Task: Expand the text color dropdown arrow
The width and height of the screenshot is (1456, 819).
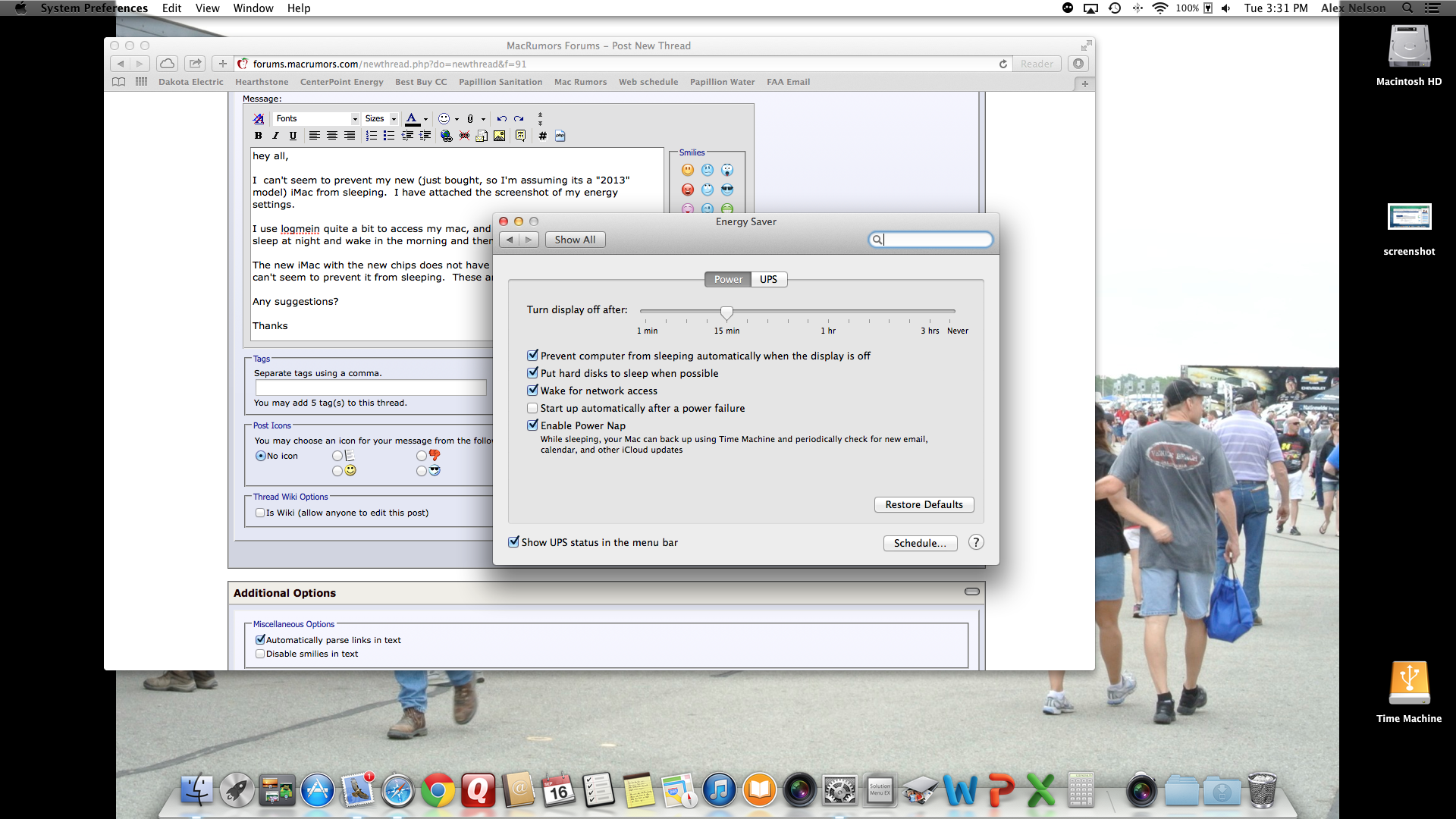Action: 425,118
